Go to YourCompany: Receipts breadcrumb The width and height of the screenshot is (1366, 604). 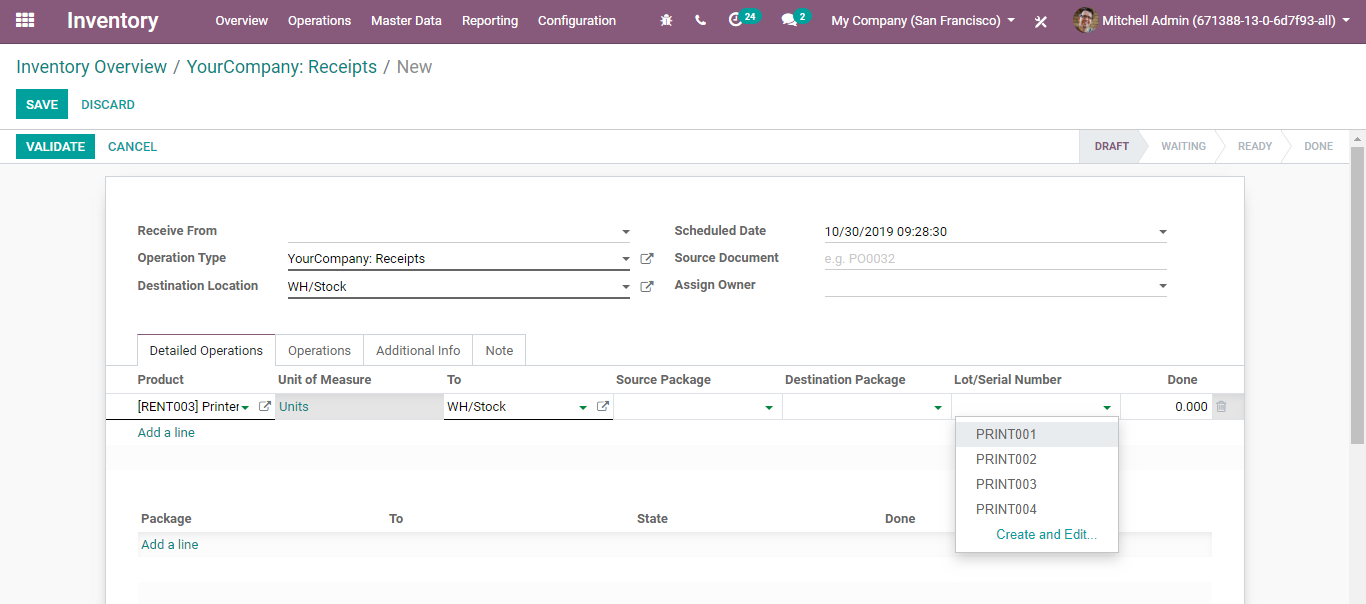point(282,67)
